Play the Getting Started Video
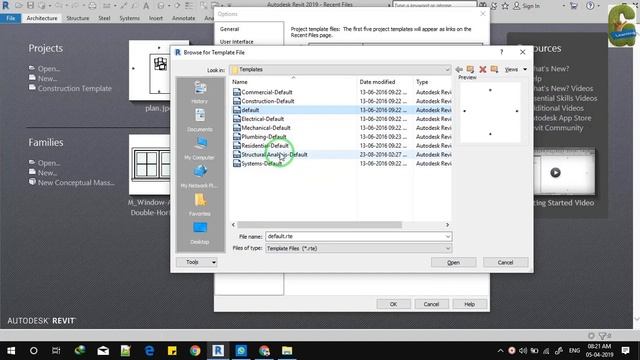The height and width of the screenshot is (360, 640). tap(555, 172)
